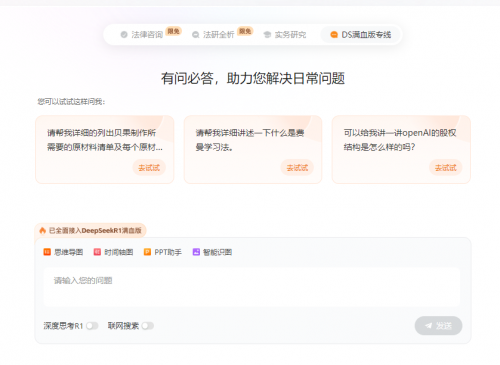Open the PPT助手 tool
The width and height of the screenshot is (500, 365).
162,252
